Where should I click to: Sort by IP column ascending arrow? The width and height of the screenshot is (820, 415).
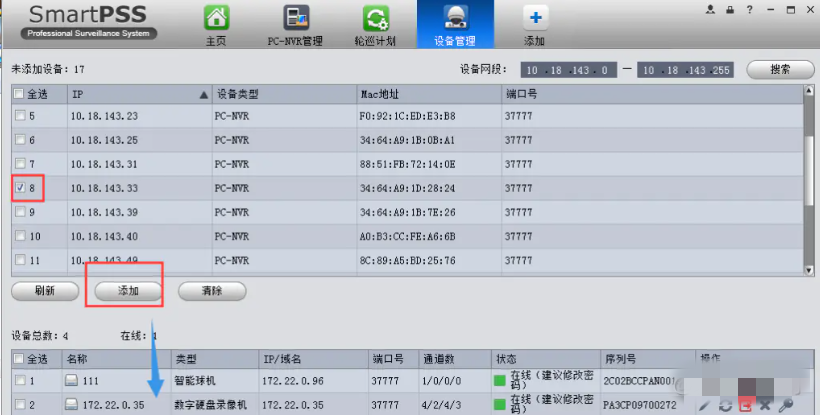203,95
